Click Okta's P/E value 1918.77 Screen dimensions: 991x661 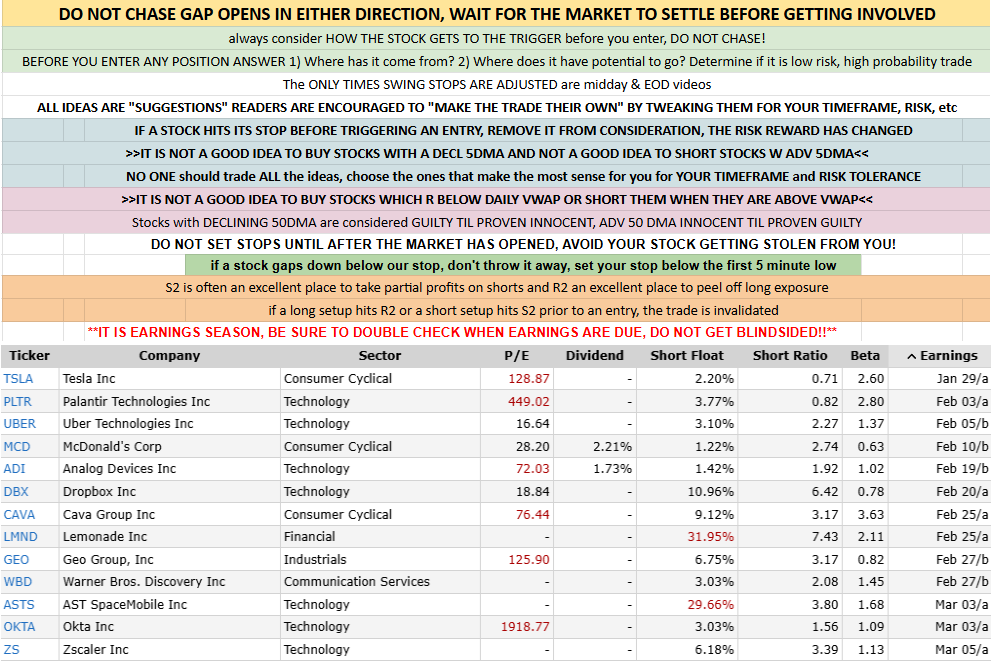click(525, 626)
